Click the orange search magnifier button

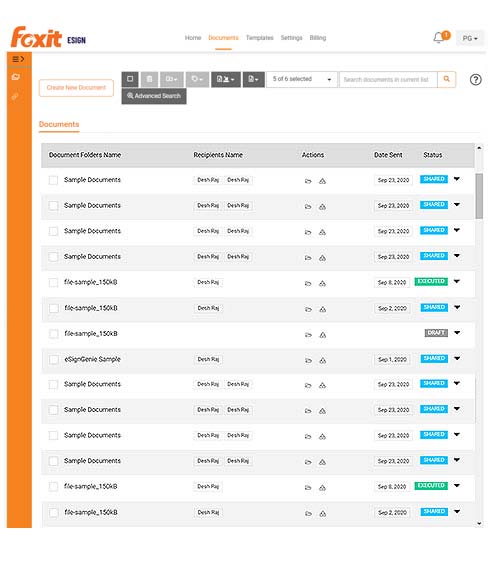(447, 79)
